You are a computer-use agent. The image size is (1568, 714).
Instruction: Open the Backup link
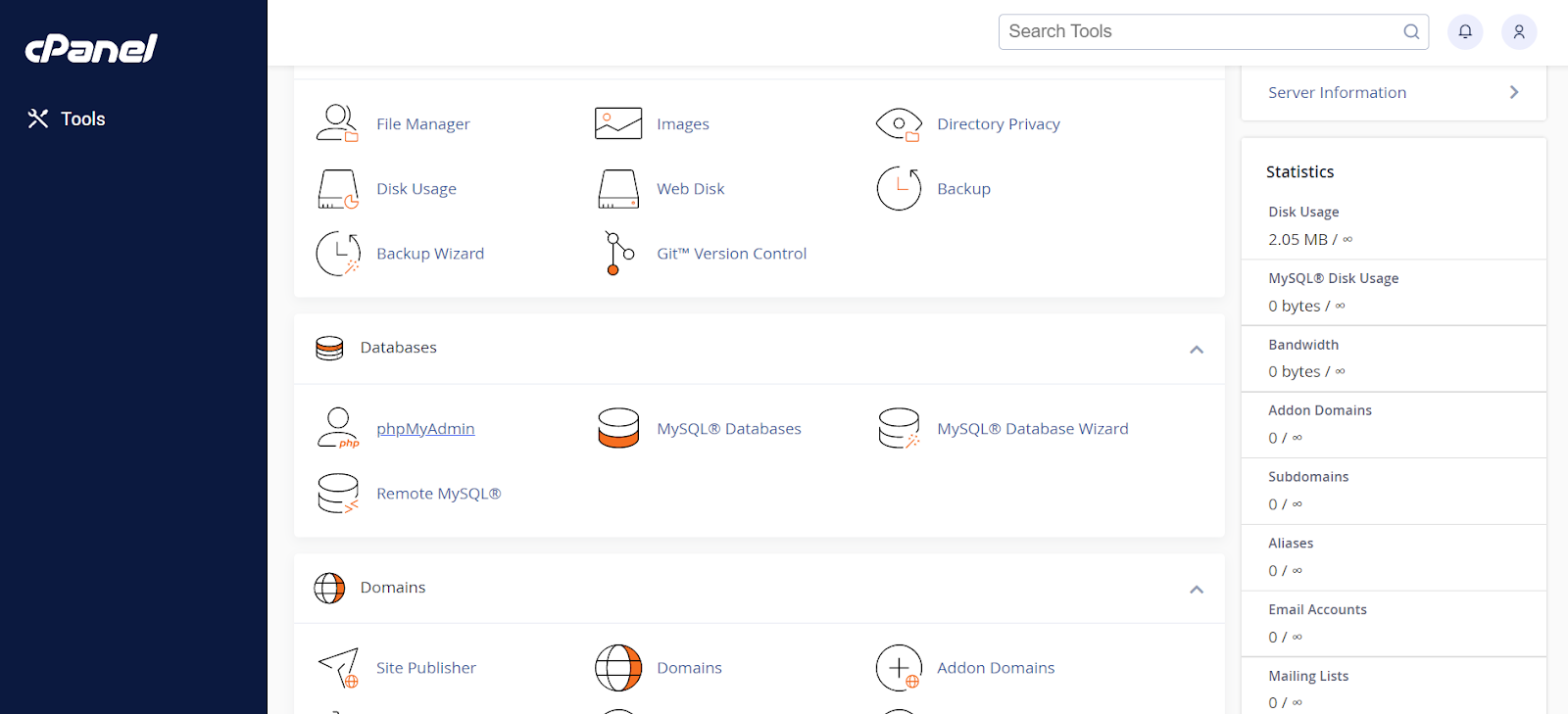point(963,189)
